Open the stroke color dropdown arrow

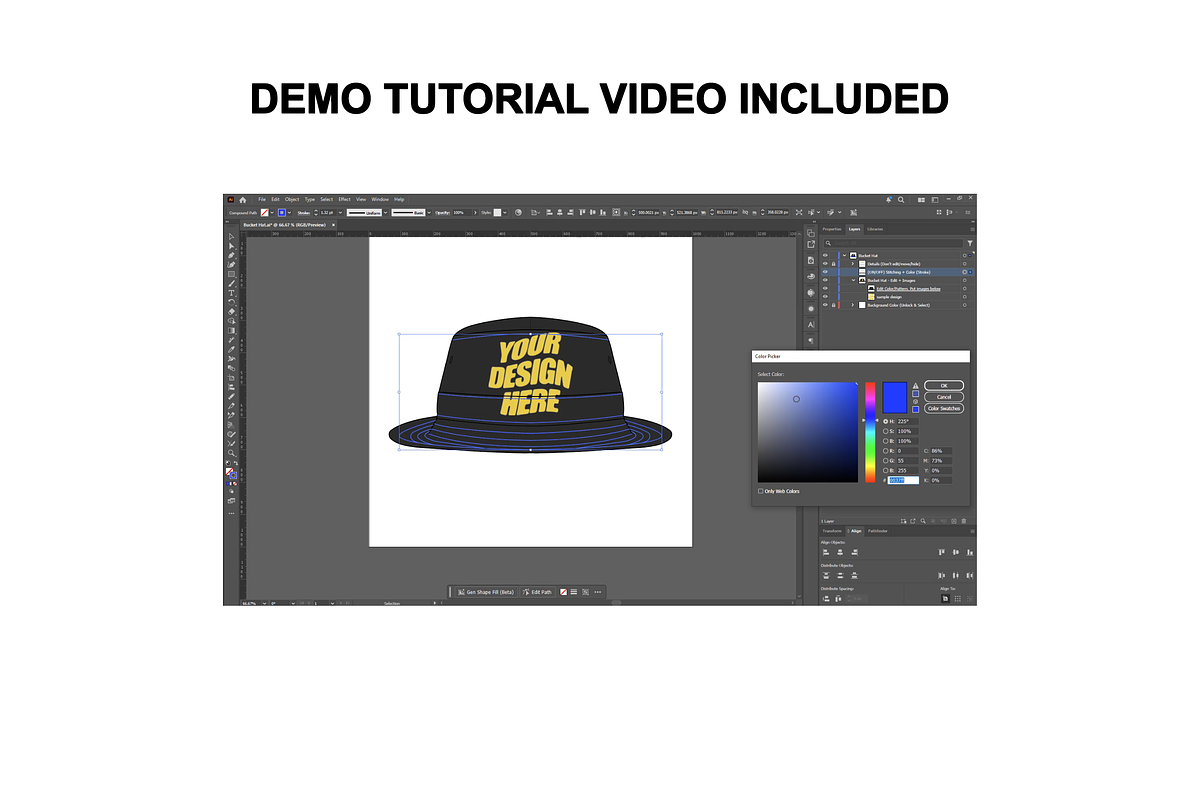[290, 213]
